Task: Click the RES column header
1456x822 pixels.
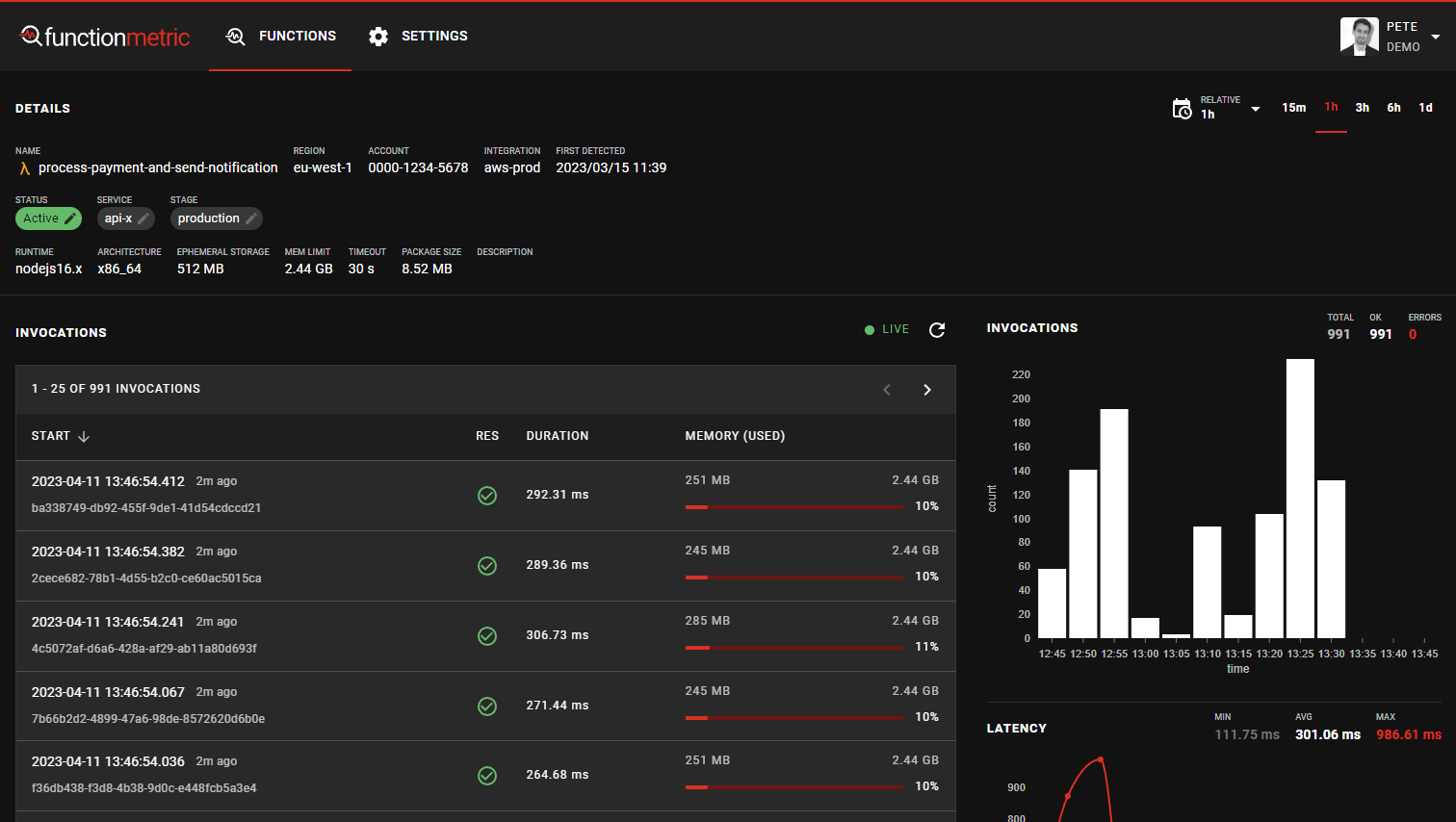Action: click(487, 436)
